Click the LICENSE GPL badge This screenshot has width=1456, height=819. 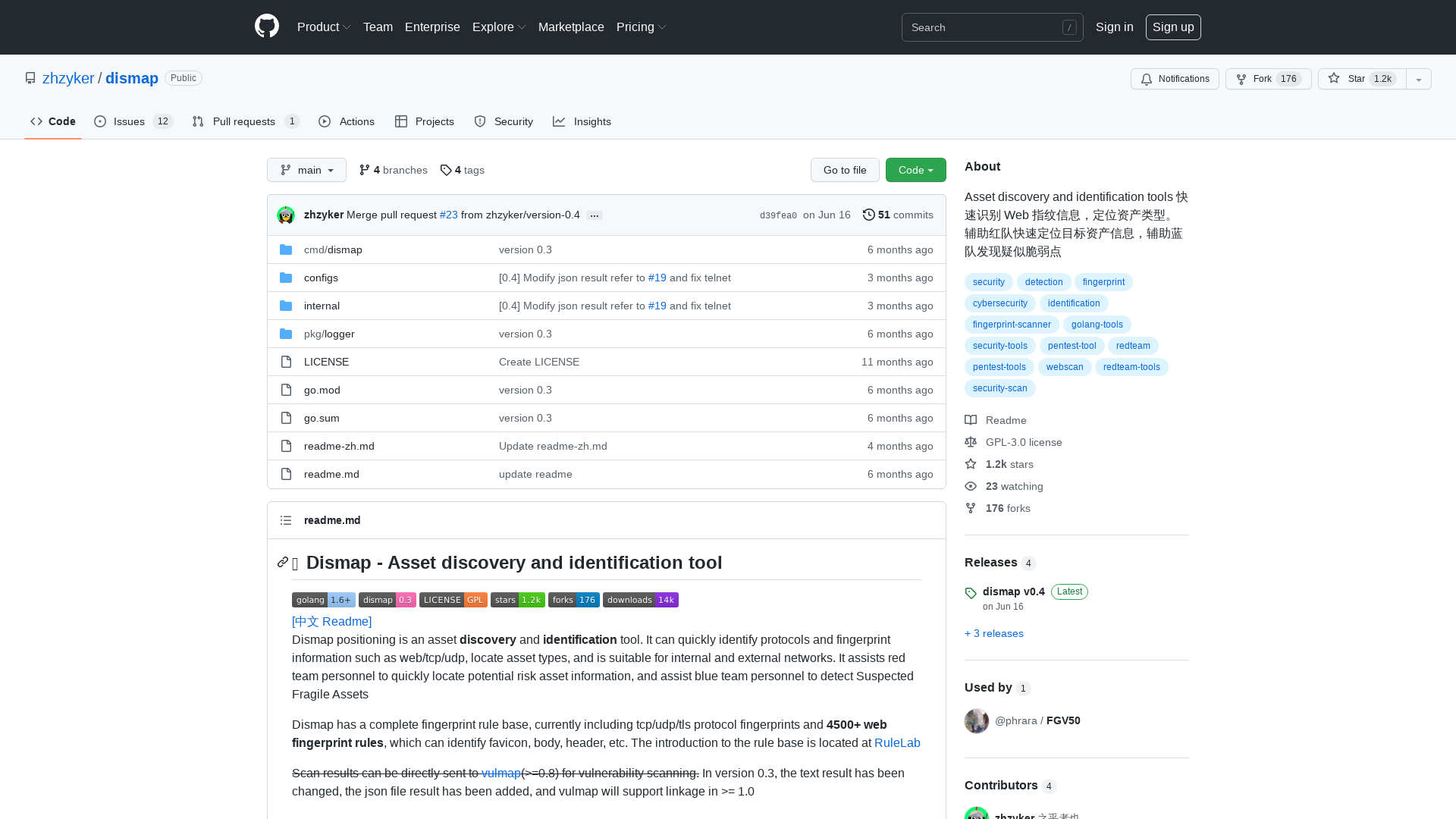pyautogui.click(x=453, y=600)
